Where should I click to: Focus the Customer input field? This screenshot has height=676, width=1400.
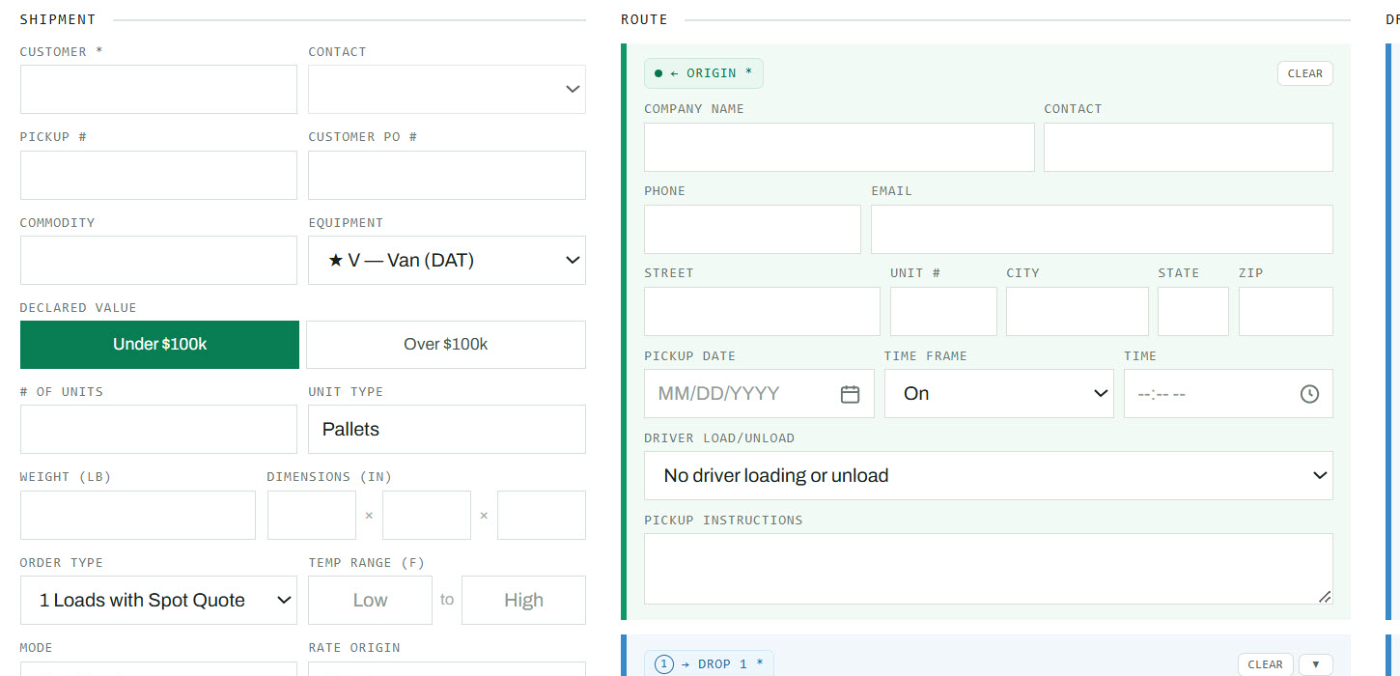(x=158, y=89)
